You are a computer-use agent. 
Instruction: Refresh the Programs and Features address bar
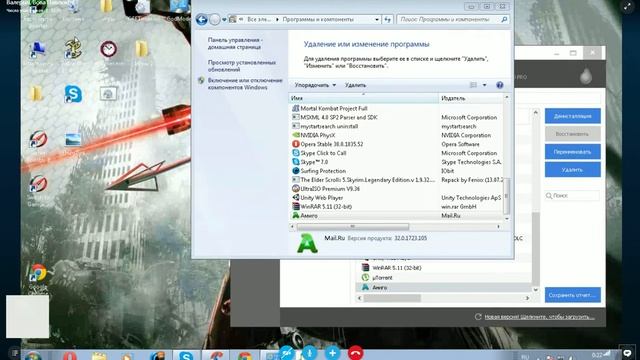pos(387,19)
